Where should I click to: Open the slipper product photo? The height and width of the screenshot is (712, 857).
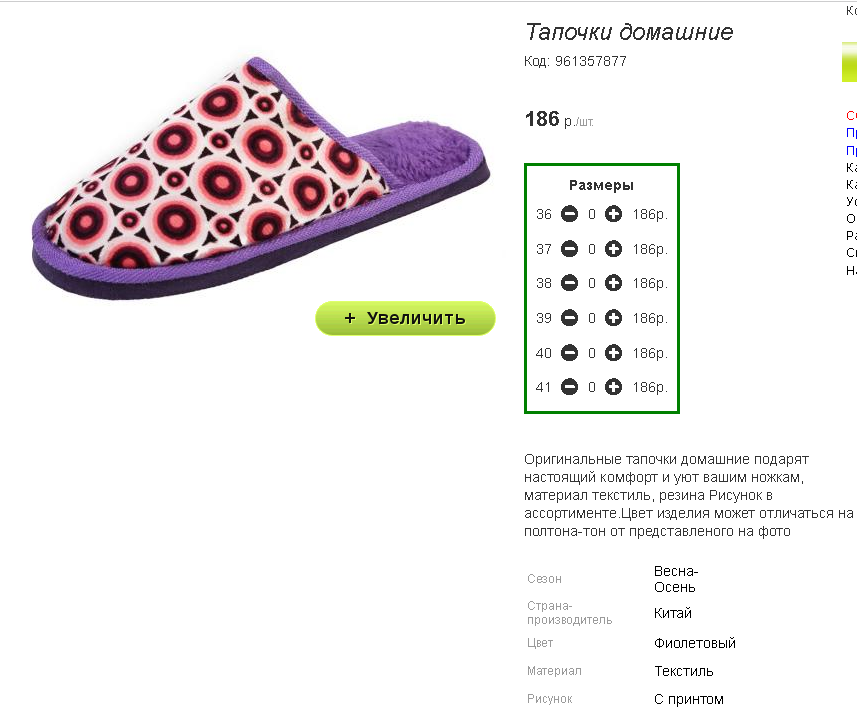261,178
